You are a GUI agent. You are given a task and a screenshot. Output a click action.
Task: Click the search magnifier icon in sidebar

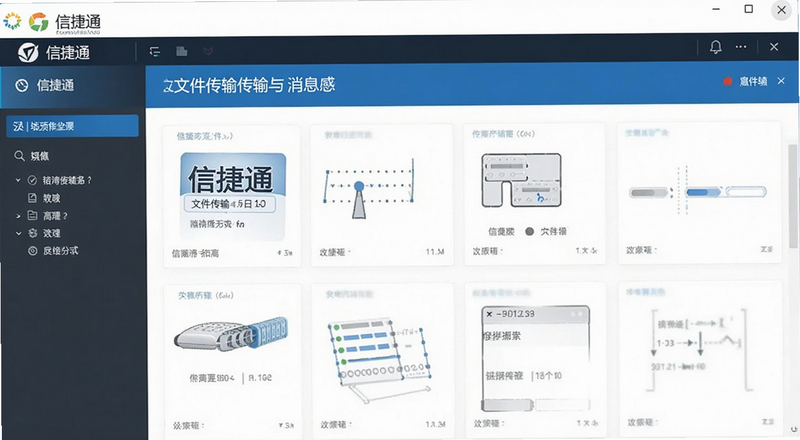tap(19, 156)
